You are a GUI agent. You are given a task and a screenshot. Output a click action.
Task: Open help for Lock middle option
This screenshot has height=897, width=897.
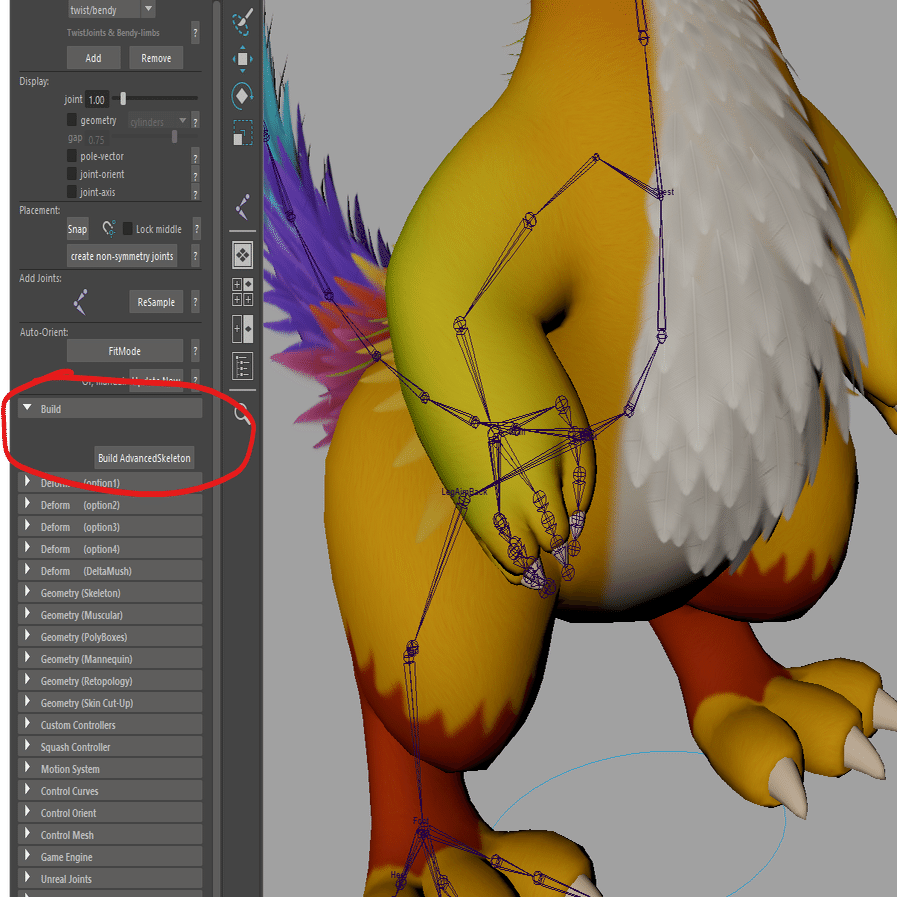[197, 229]
